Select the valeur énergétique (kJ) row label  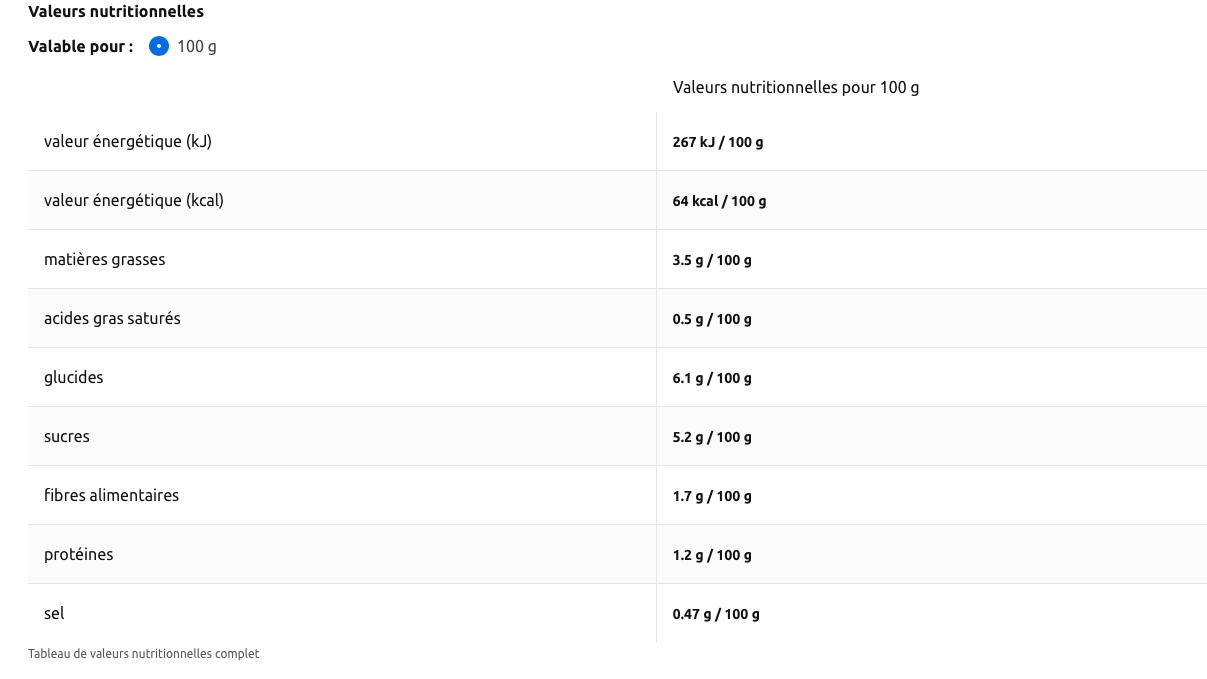pyautogui.click(x=128, y=142)
